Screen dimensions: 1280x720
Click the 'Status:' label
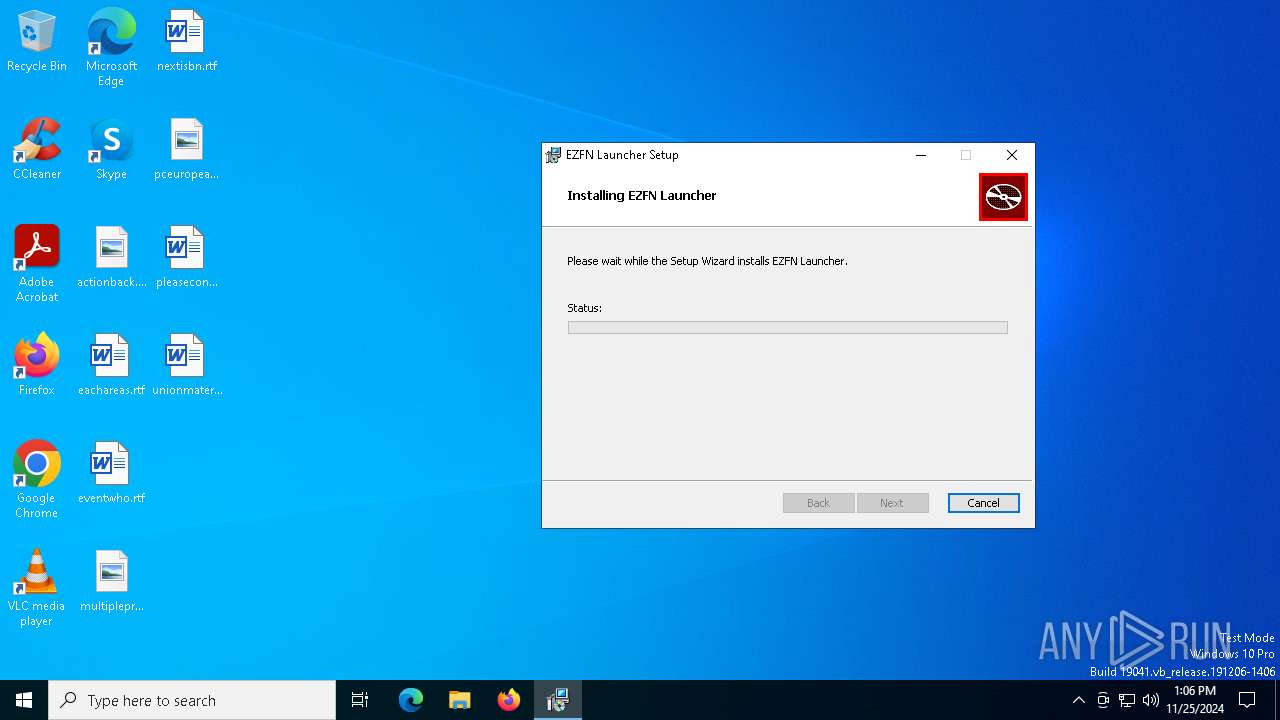pos(585,308)
